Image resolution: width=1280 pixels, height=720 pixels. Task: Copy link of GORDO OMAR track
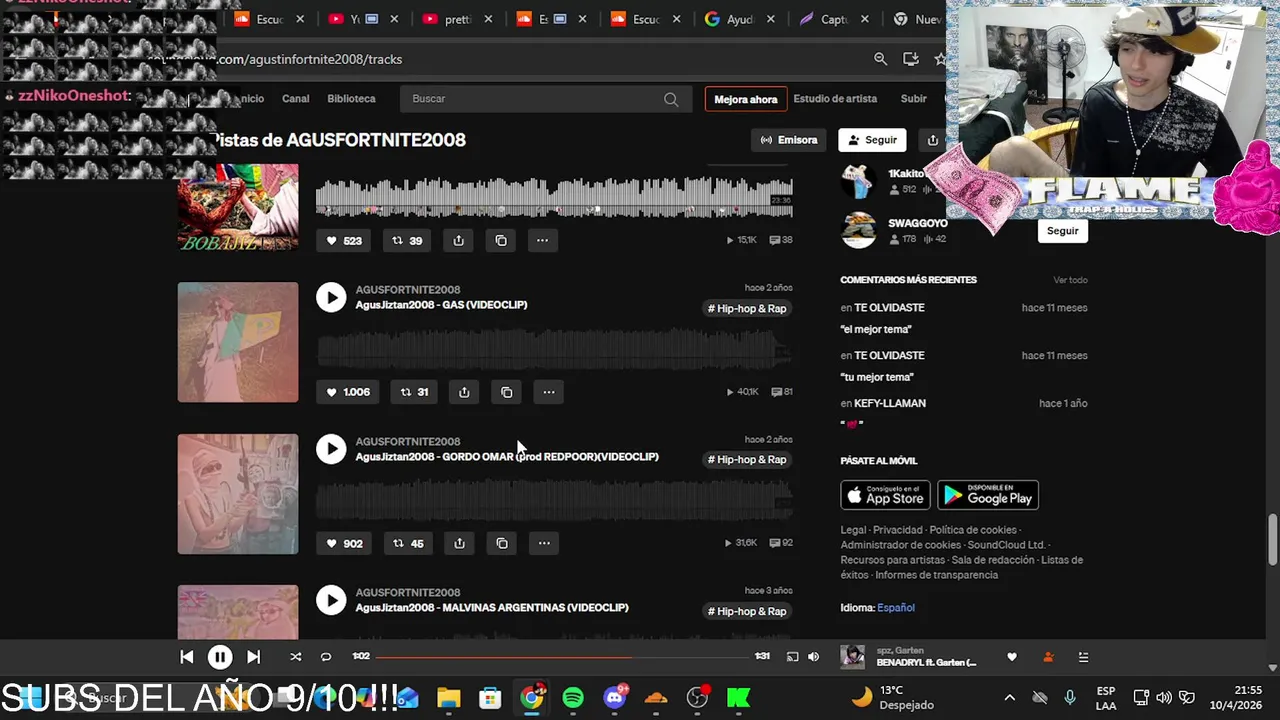pyautogui.click(x=502, y=543)
